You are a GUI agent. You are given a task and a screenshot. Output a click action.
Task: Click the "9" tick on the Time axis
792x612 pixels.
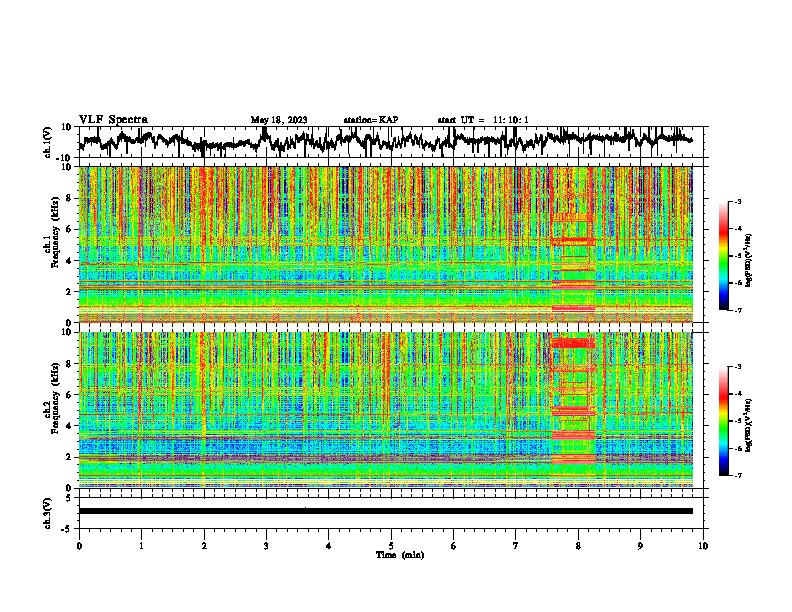click(x=640, y=546)
